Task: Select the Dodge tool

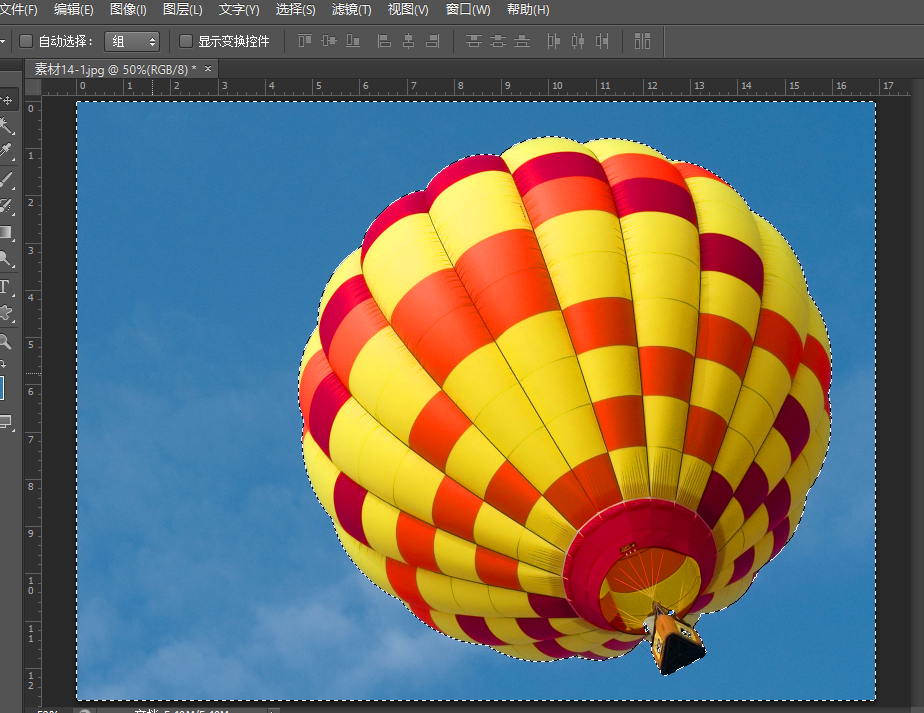Action: pos(6,259)
